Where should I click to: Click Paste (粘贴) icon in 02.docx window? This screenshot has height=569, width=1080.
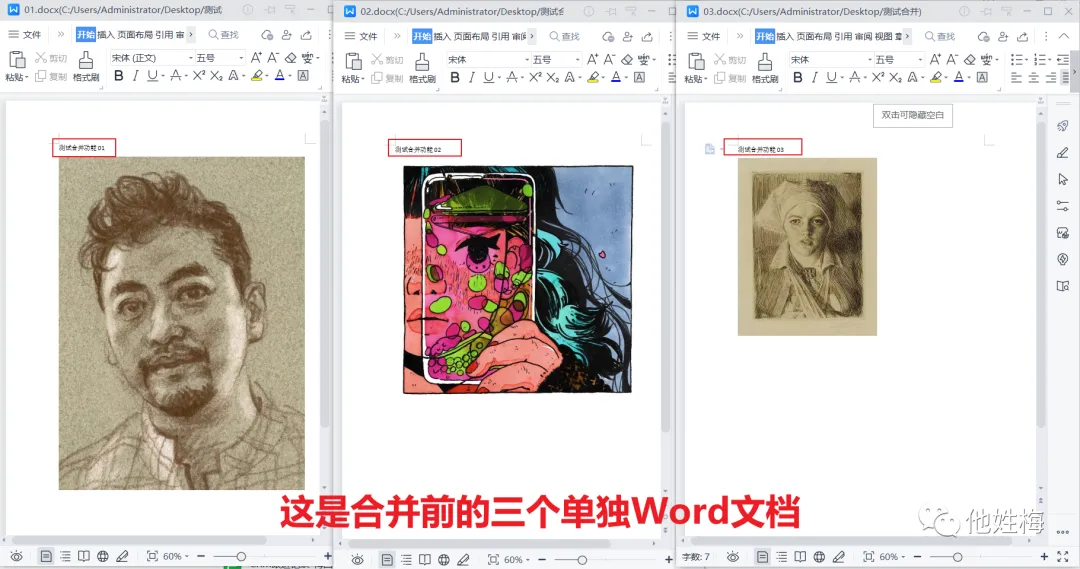click(x=353, y=62)
